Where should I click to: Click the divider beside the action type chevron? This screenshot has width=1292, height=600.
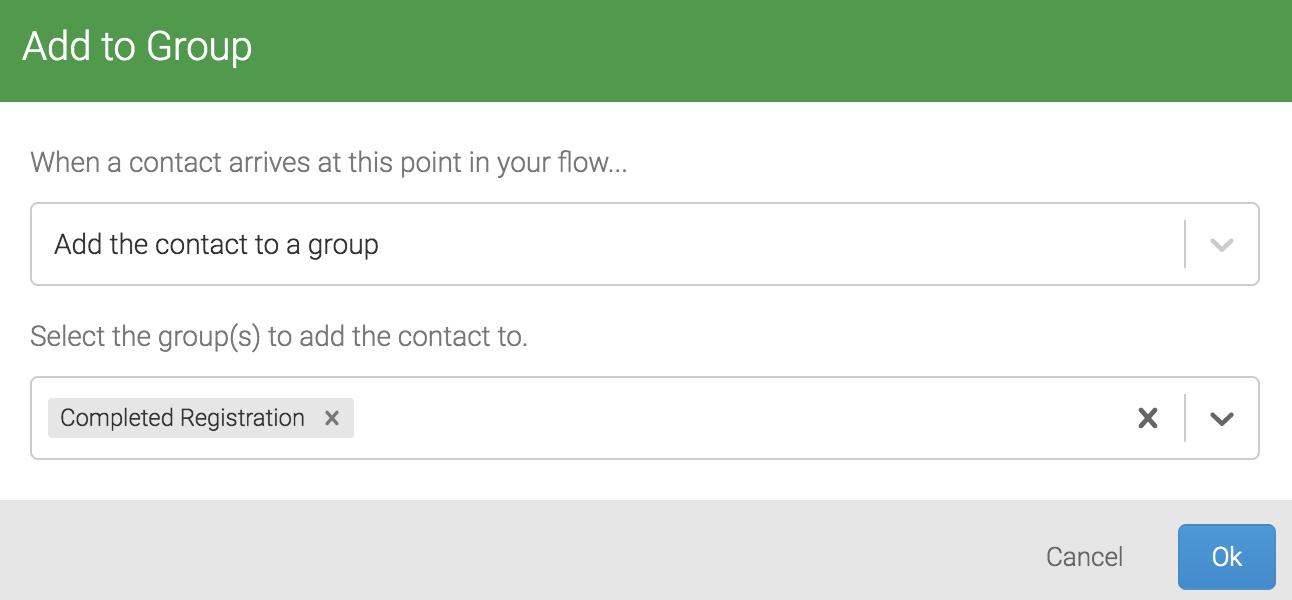1185,244
